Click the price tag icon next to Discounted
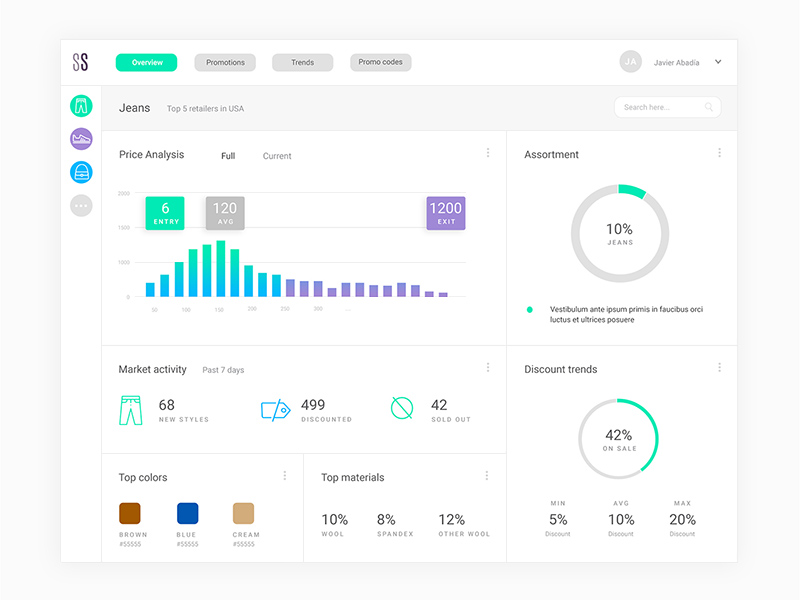 point(275,406)
